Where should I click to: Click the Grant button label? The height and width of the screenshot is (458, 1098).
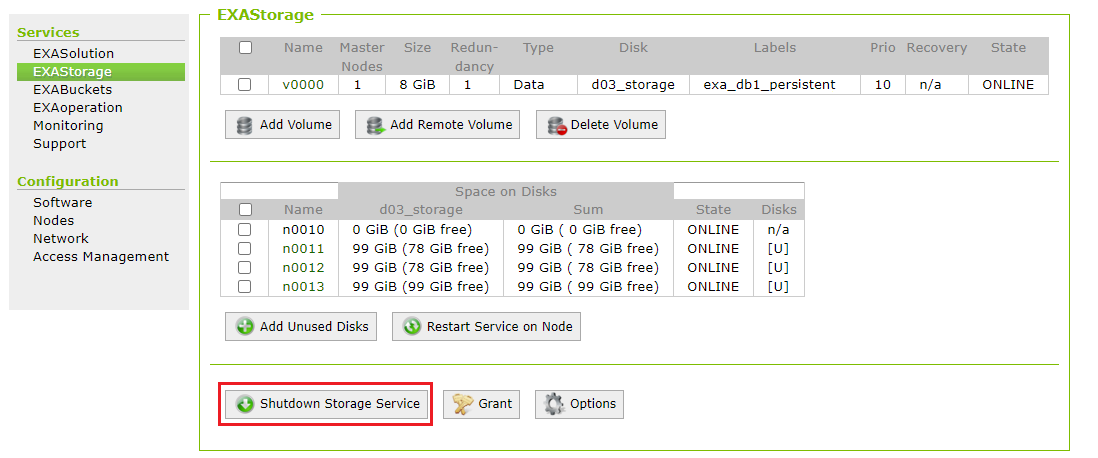point(495,404)
